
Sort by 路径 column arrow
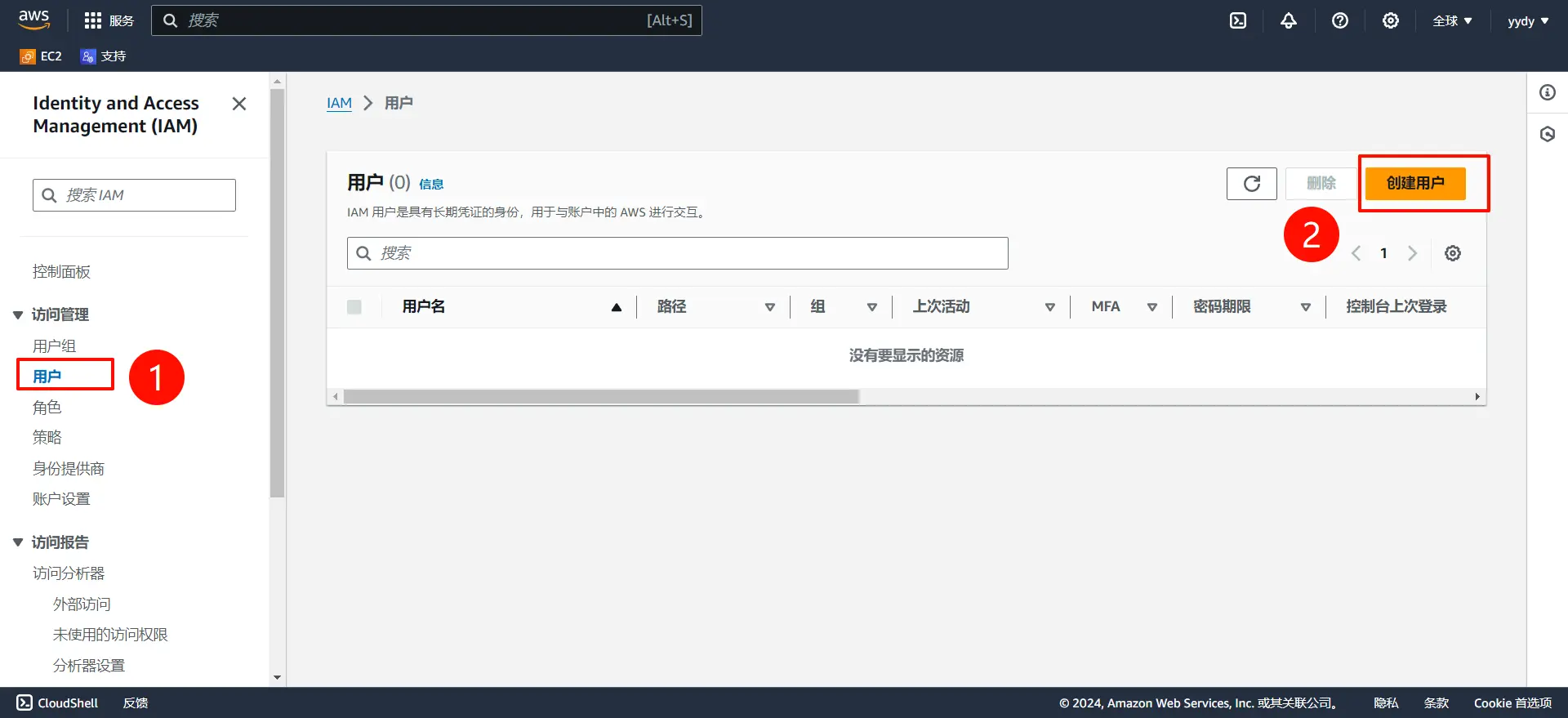pyautogui.click(x=769, y=307)
